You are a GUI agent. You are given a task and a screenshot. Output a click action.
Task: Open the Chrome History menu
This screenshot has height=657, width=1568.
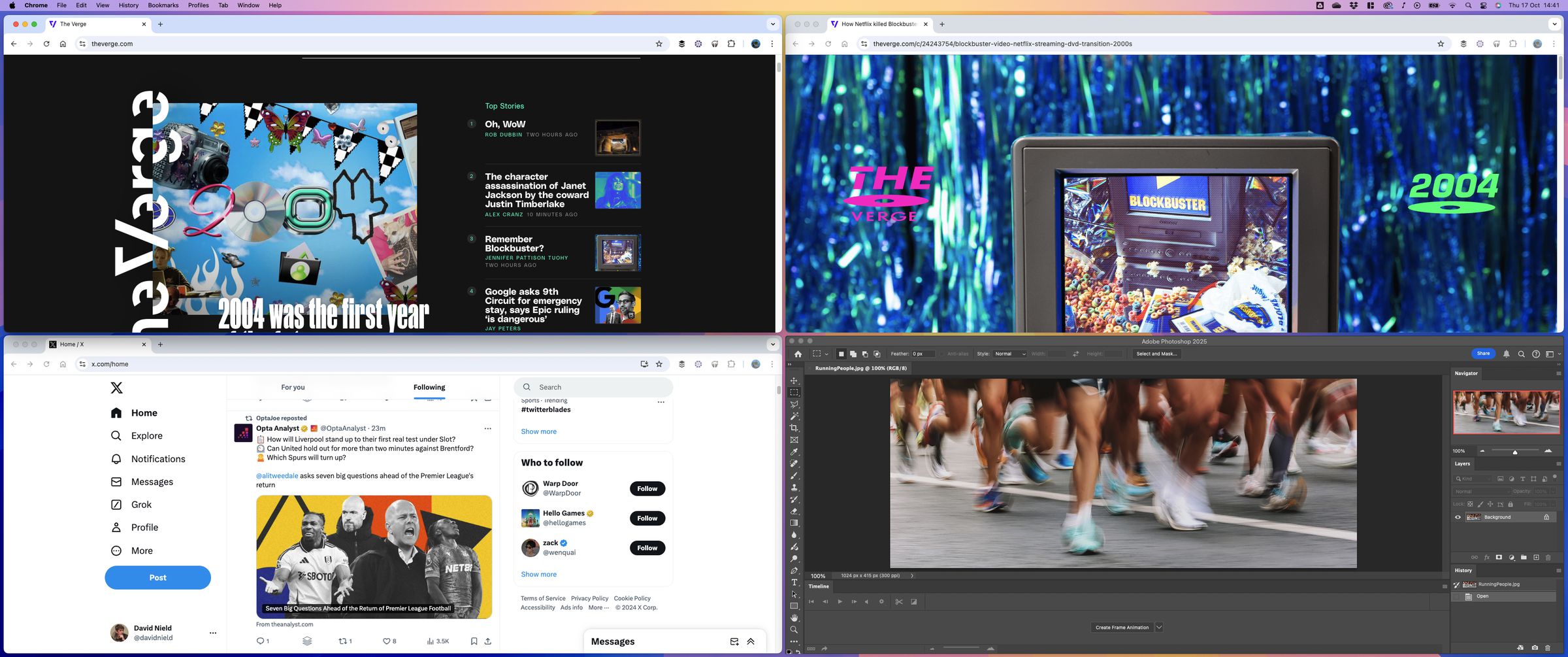click(x=128, y=5)
